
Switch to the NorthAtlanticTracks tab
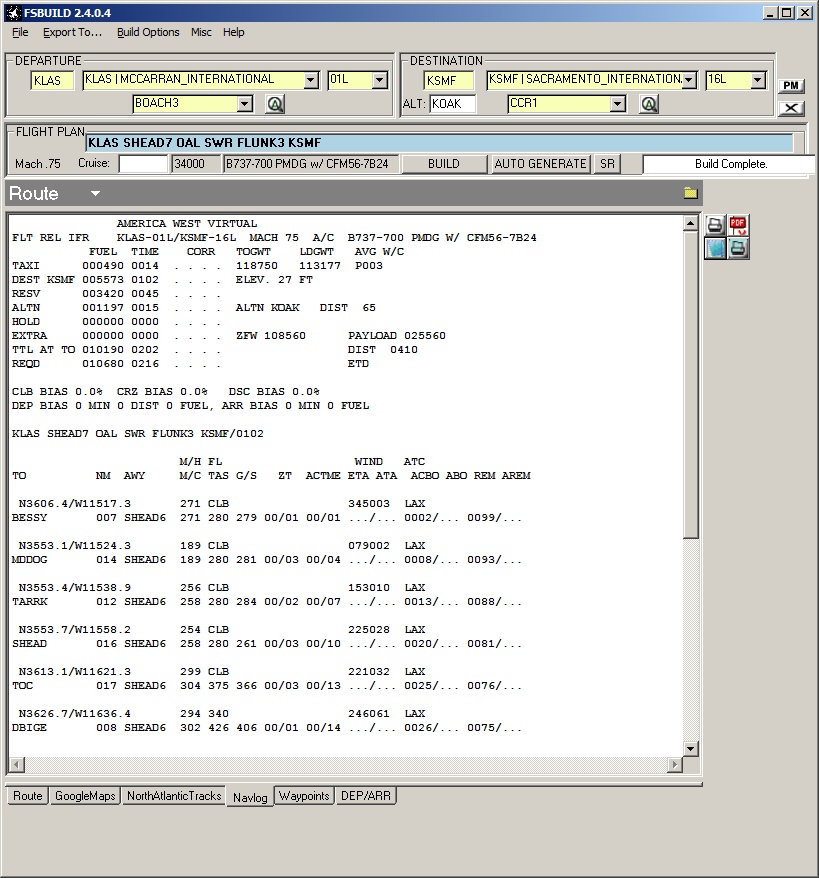pos(174,796)
